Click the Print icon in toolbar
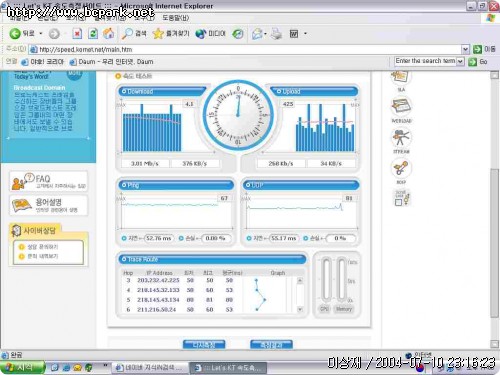The image size is (500, 375). coord(276,33)
